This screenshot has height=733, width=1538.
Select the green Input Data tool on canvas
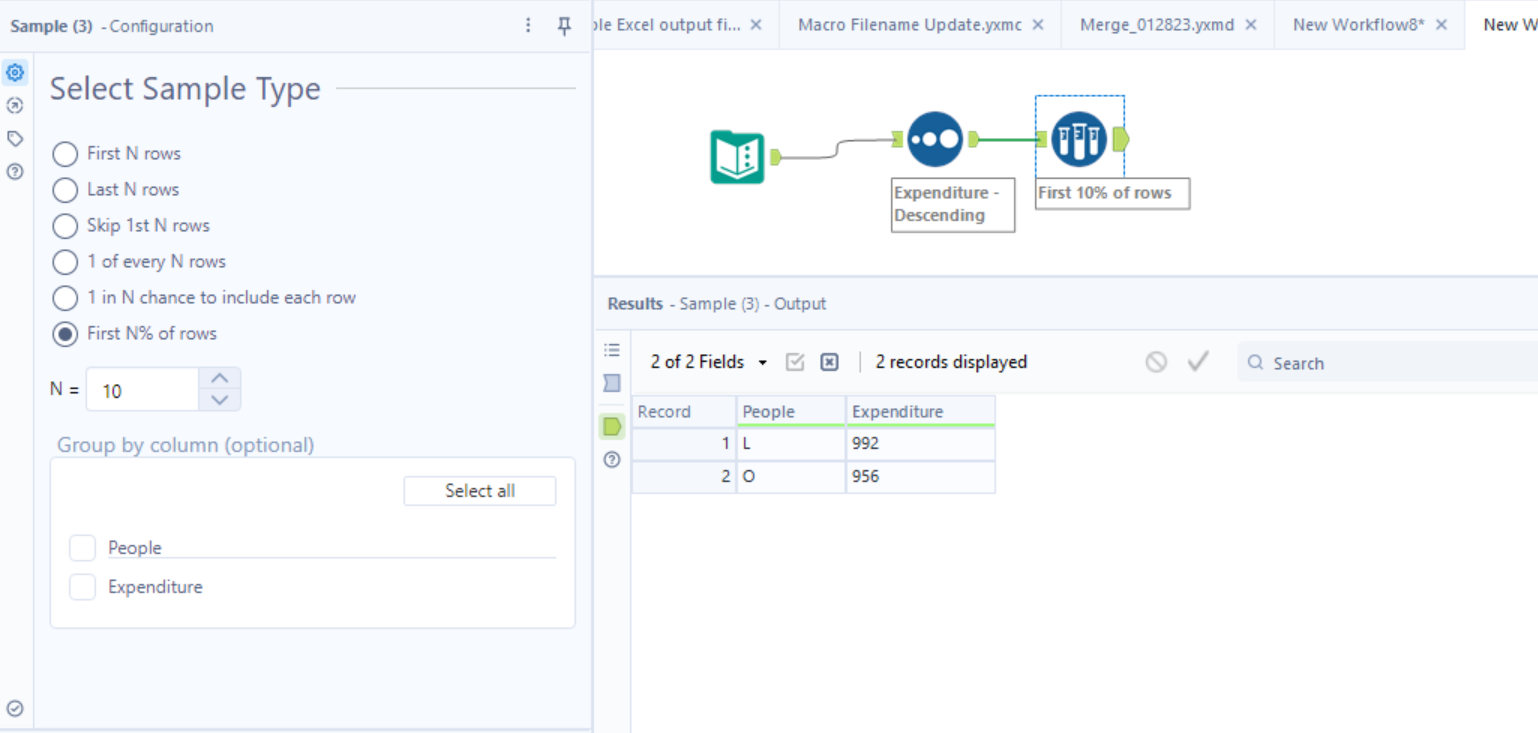tap(738, 156)
